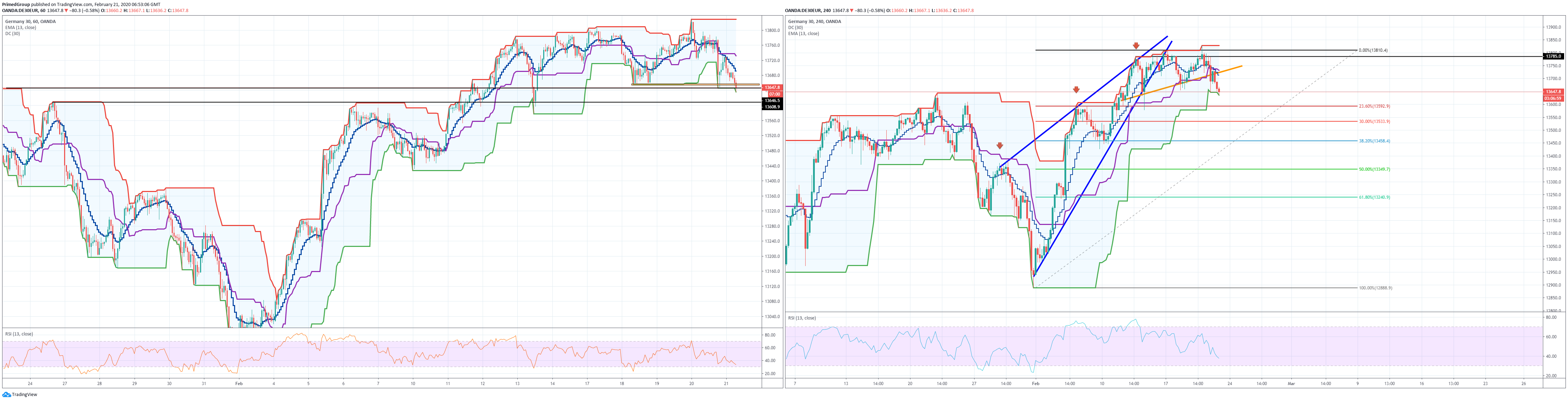1568x401 pixels.
Task: Select the 61.80%(13240.9) Fibonacci label
Action: [x=1374, y=197]
